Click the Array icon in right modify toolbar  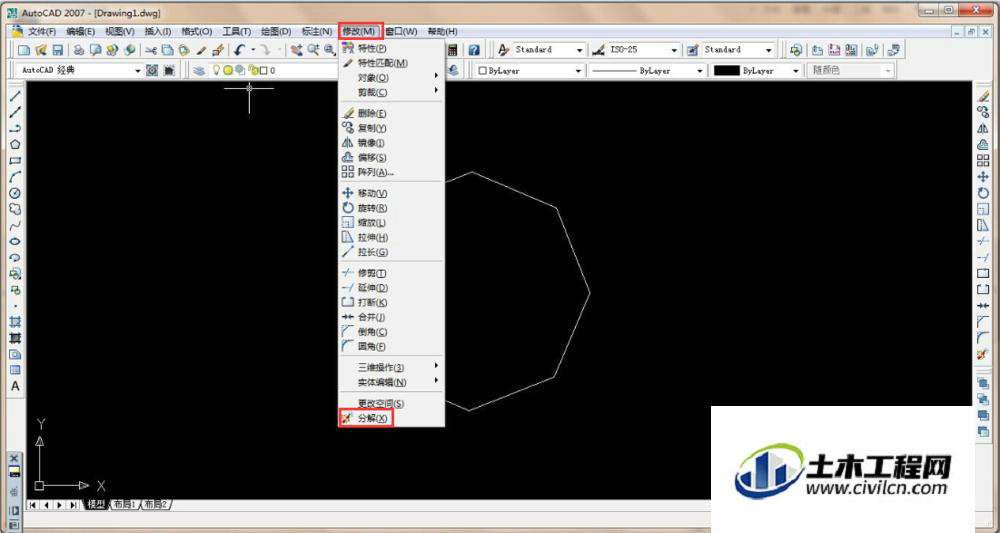pos(983,161)
